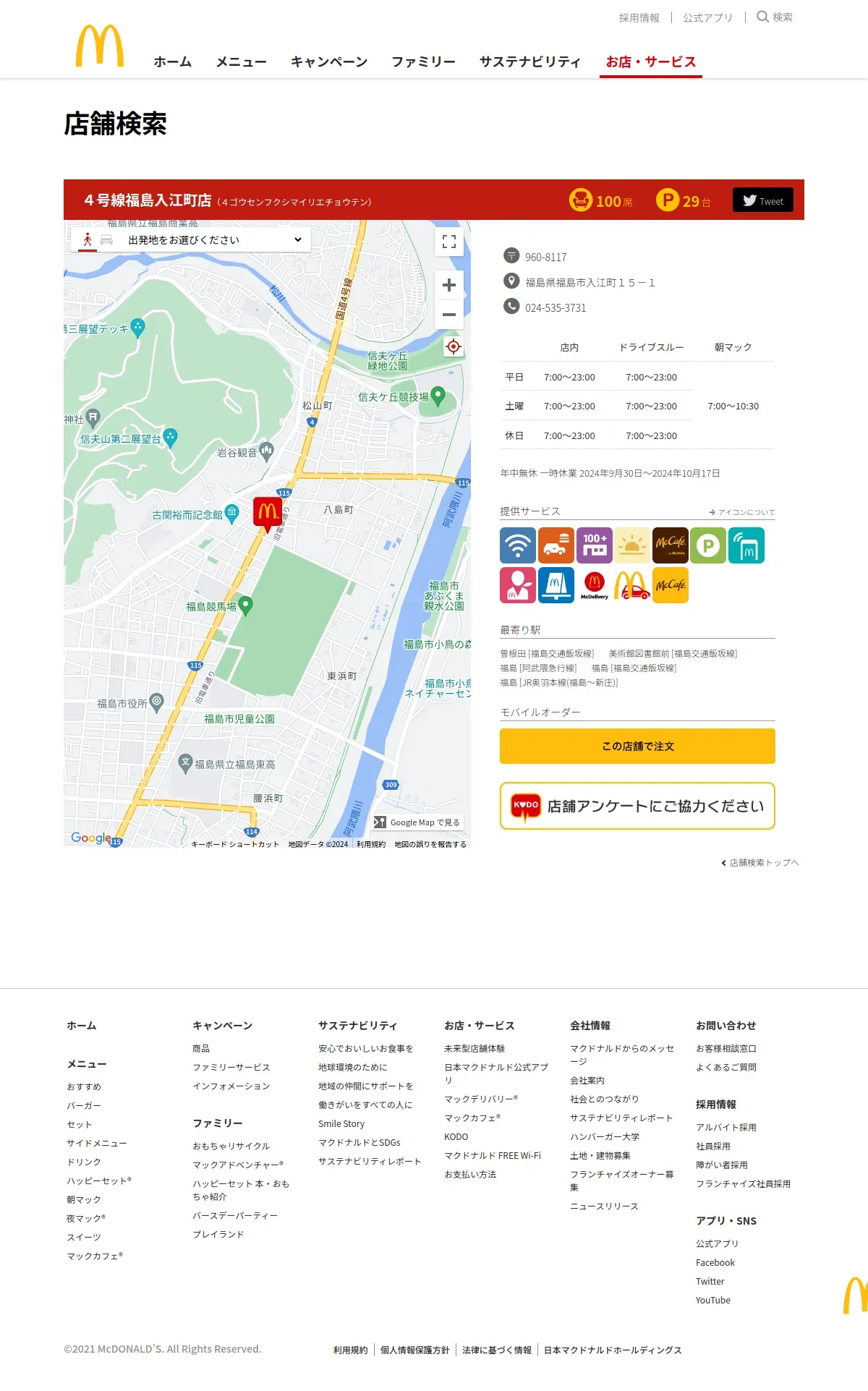Click the red McDonald's store marker on map
Viewport: 868px width, 1391px height.
tap(268, 514)
